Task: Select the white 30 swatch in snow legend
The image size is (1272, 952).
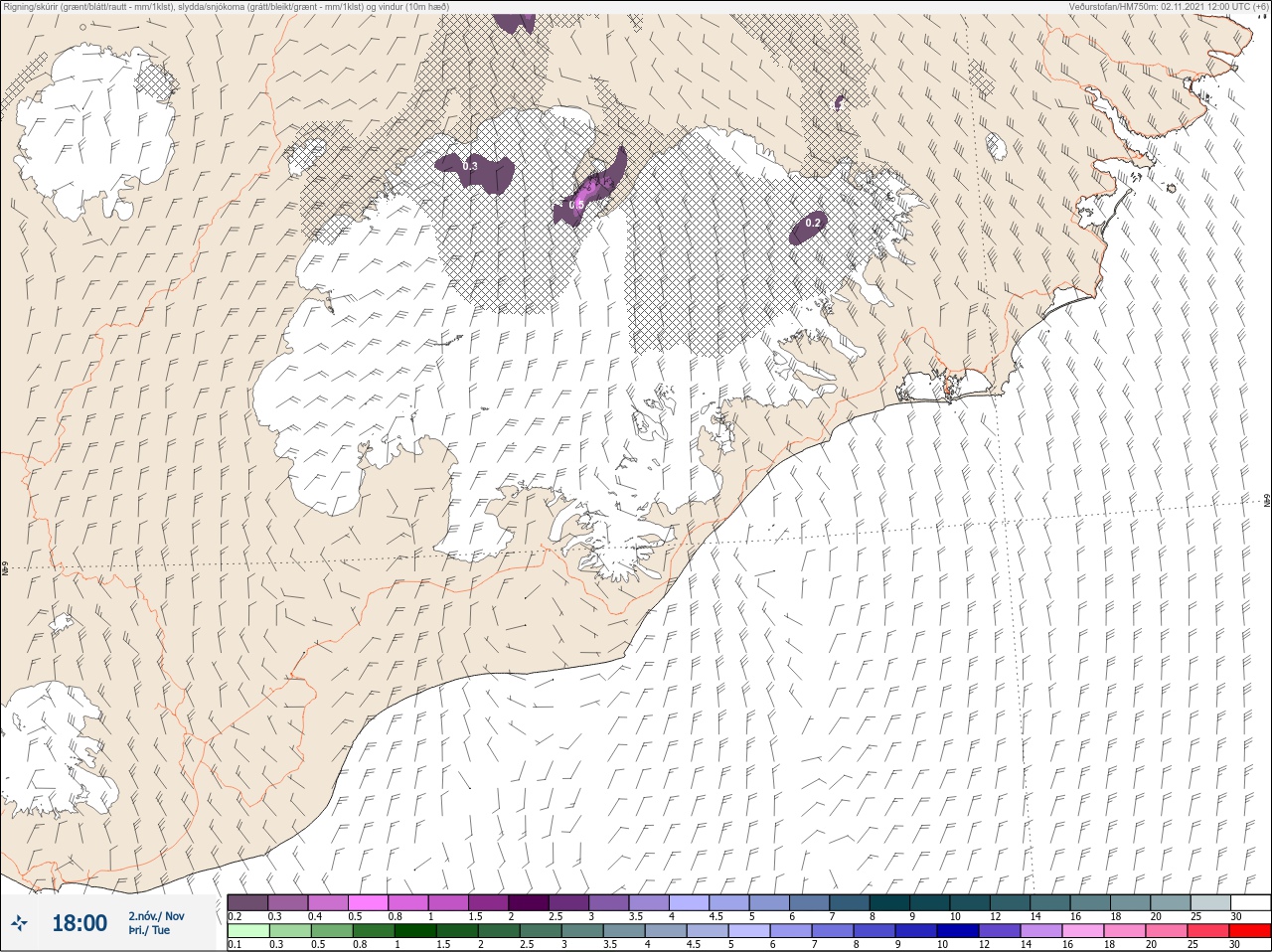Action: tap(1250, 902)
